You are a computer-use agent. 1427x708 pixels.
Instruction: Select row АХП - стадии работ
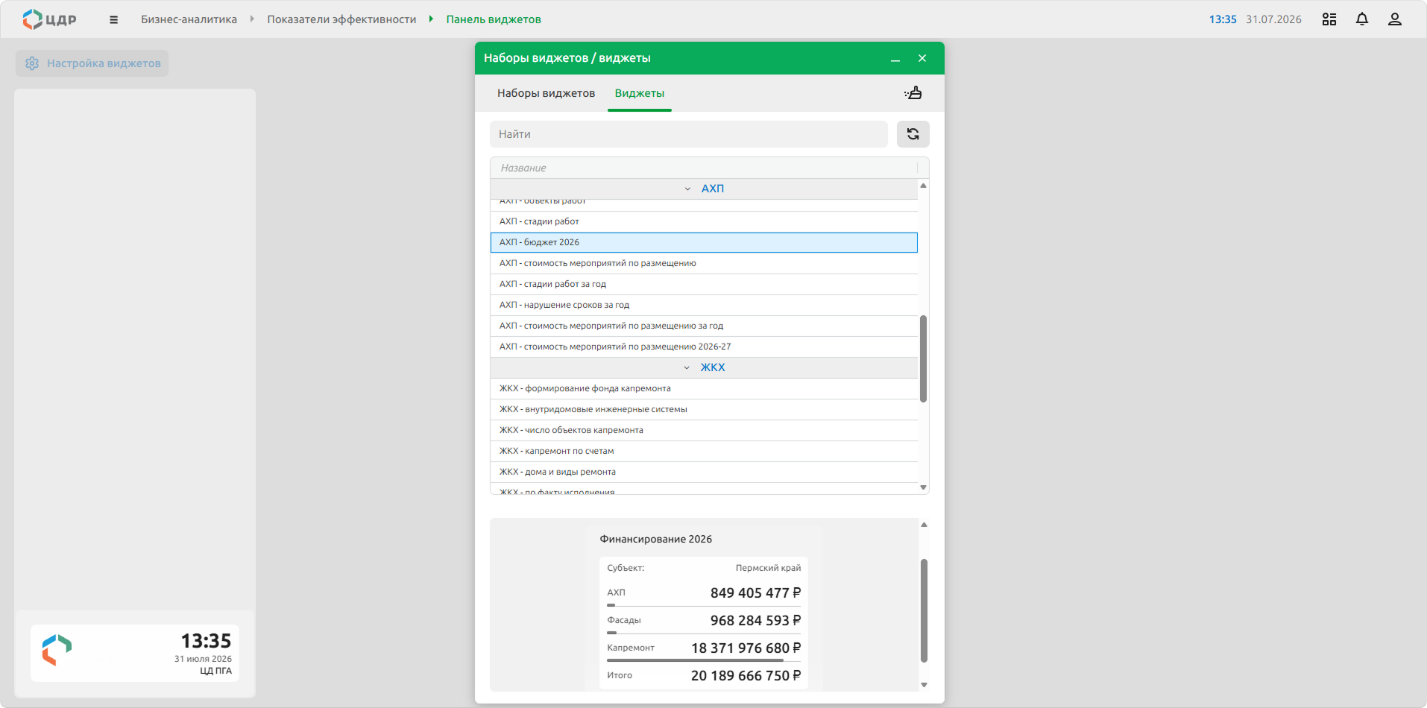point(704,221)
